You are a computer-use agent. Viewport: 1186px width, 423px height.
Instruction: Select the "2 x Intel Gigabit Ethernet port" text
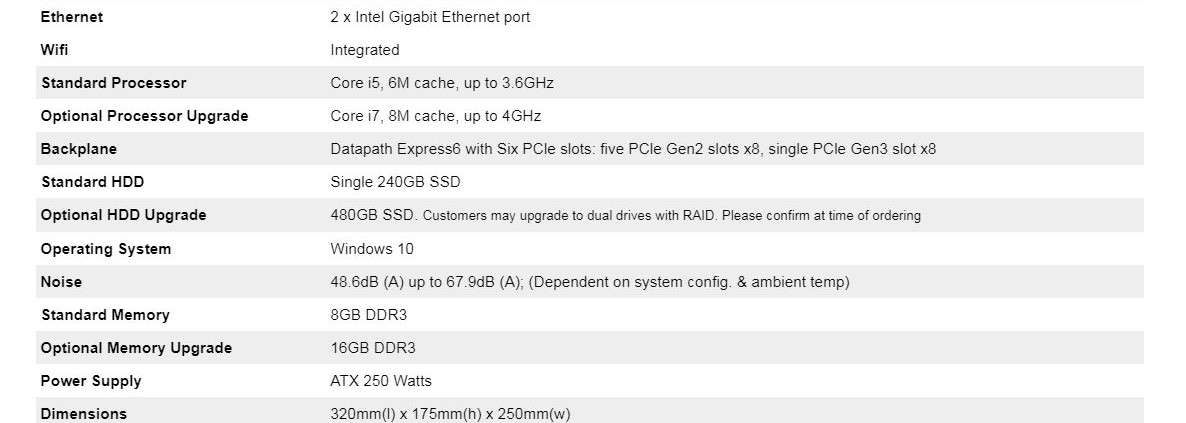pyautogui.click(x=430, y=17)
